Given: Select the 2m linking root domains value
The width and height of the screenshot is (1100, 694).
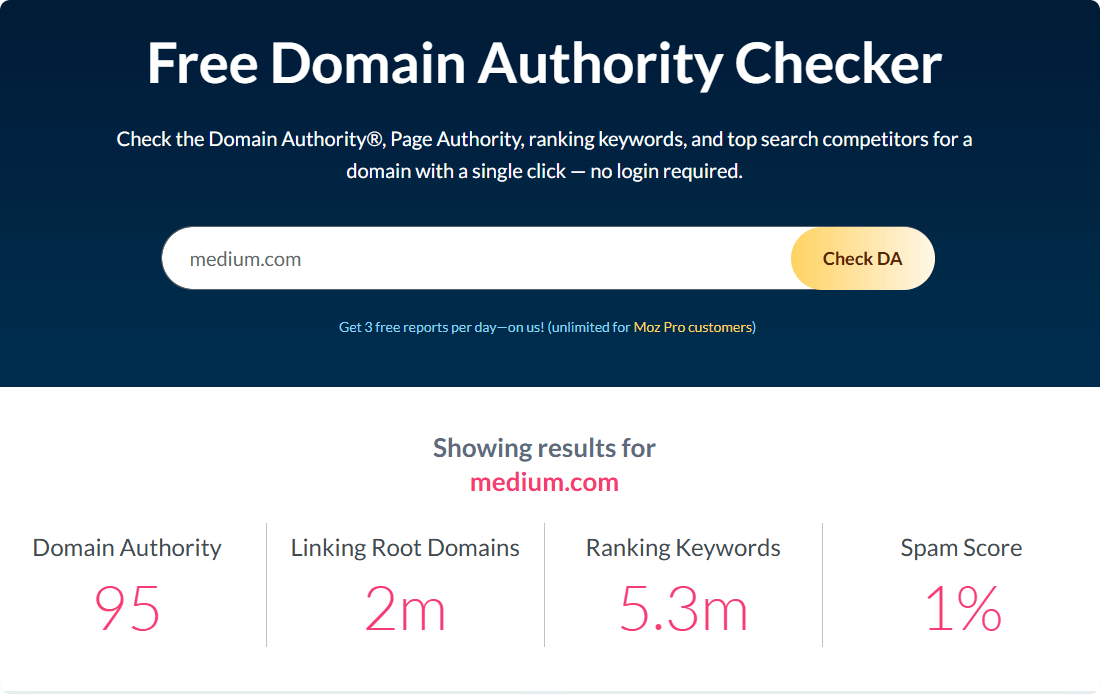Looking at the screenshot, I should (x=405, y=608).
